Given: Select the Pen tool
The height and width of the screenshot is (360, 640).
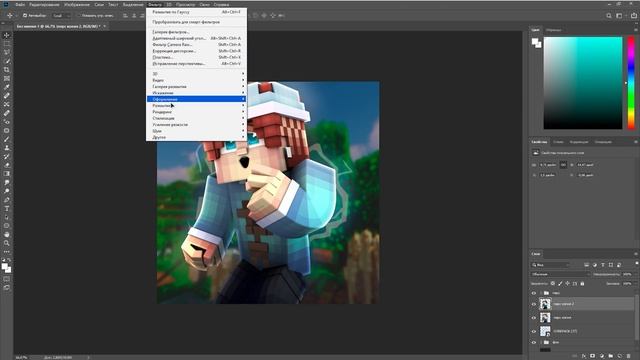Looking at the screenshot, I should (x=7, y=200).
